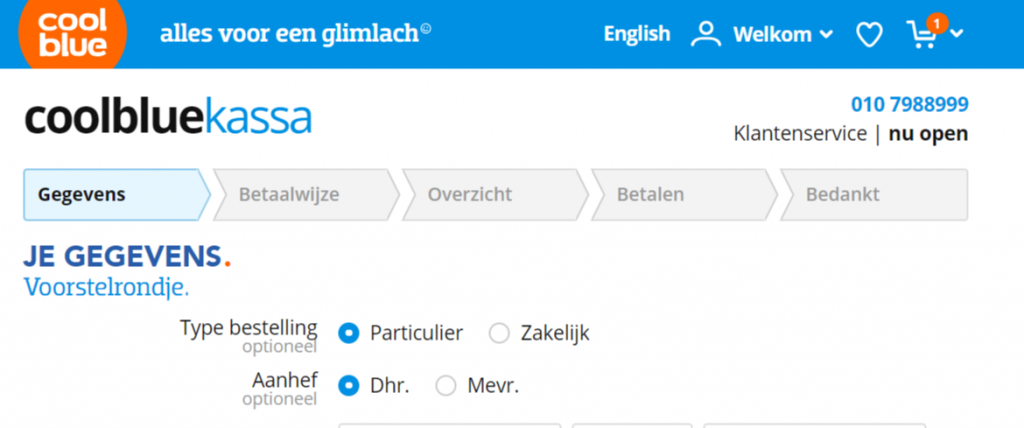Click the Coolblue orange logo

72,33
